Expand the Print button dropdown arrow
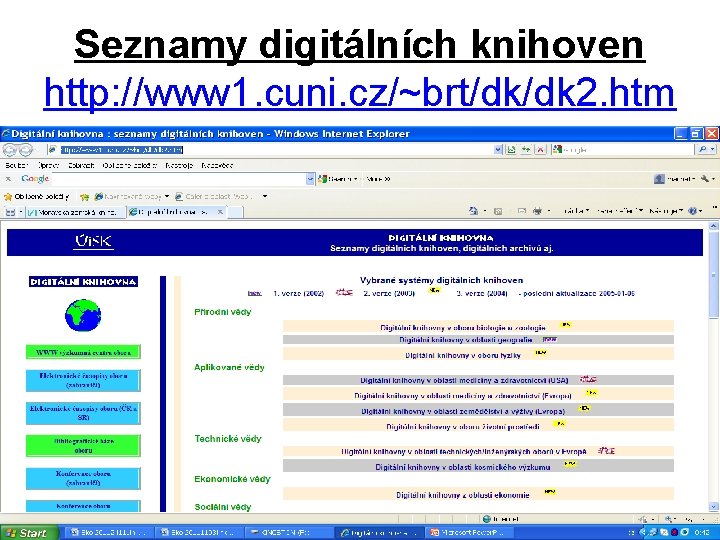The height and width of the screenshot is (540, 720). [549, 211]
